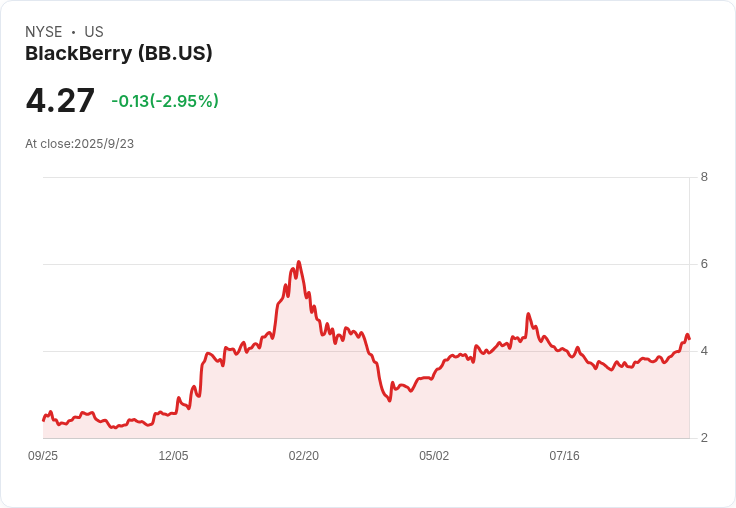Click the -0.13(-2.95%) change value
The height and width of the screenshot is (508, 736).
point(165,101)
